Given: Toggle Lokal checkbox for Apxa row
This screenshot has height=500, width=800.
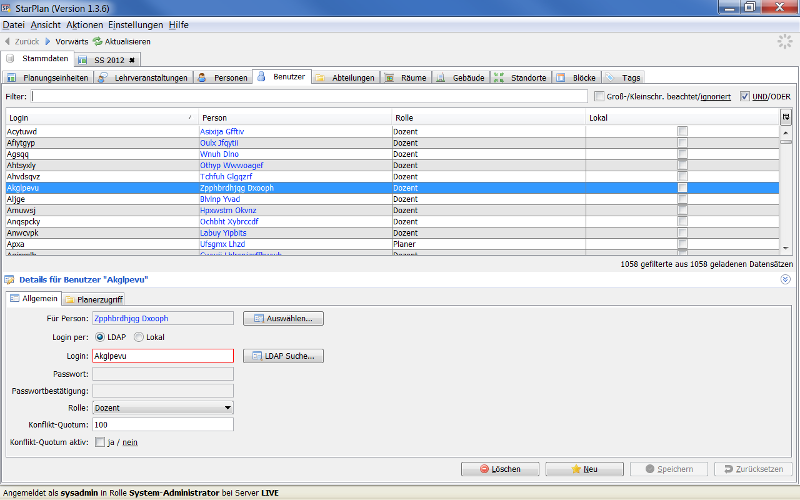Looking at the screenshot, I should (x=682, y=244).
